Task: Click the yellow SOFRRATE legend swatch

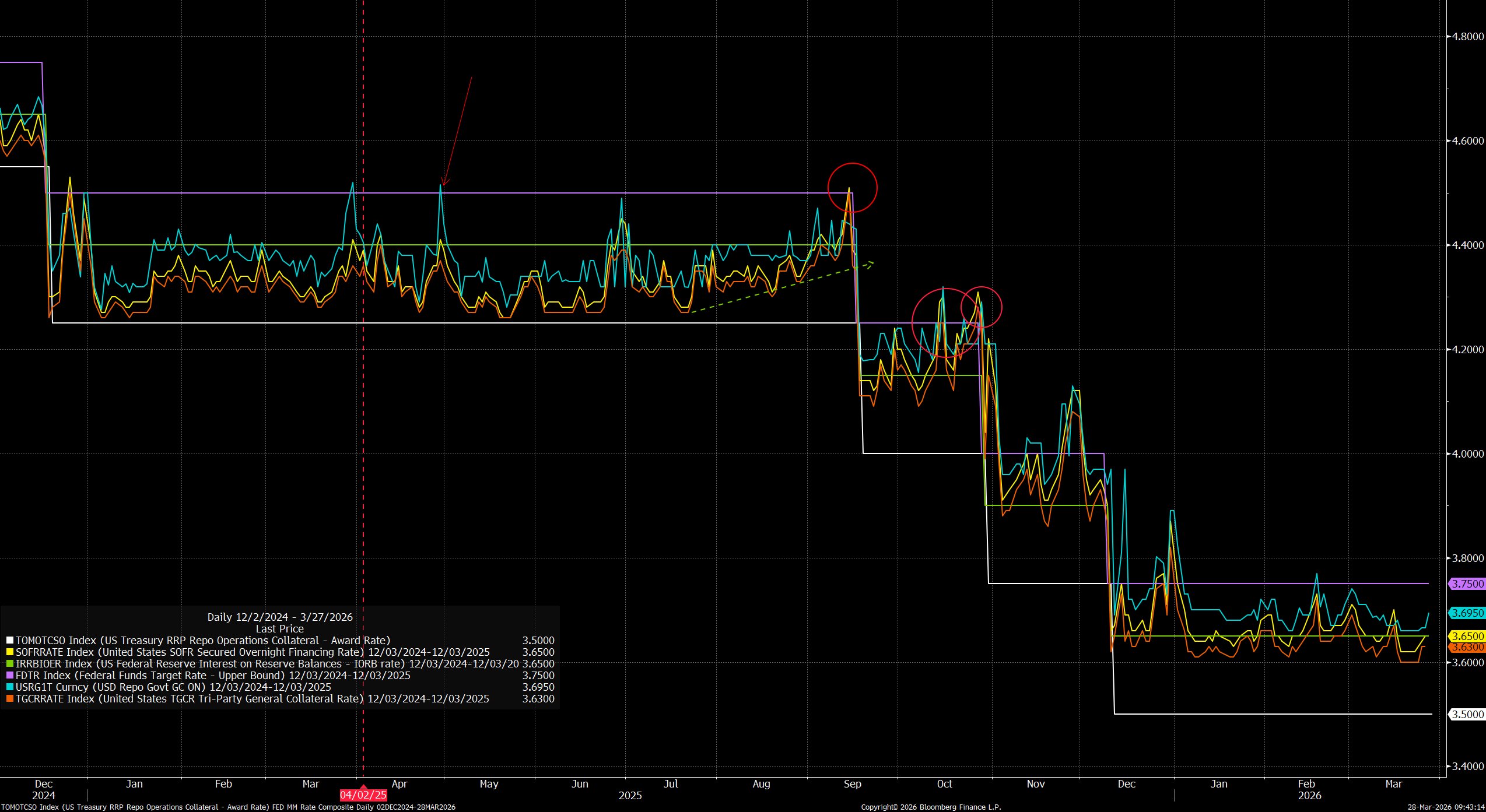Action: 9,652
